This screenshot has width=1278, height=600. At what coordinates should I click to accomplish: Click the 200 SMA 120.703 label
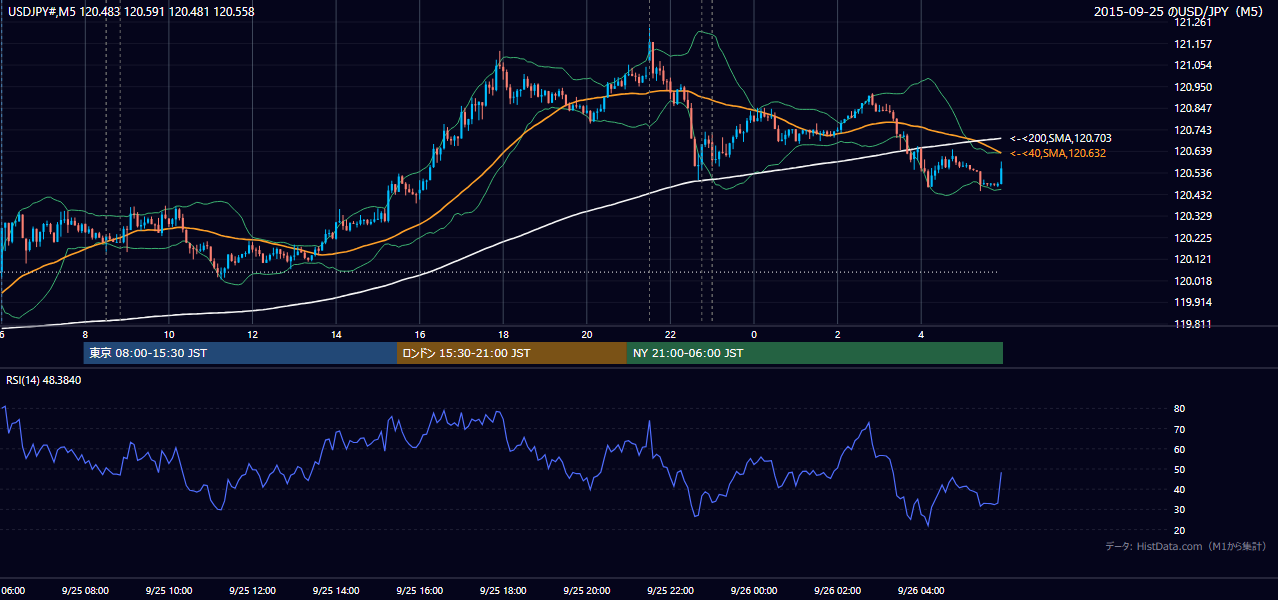tap(1060, 138)
